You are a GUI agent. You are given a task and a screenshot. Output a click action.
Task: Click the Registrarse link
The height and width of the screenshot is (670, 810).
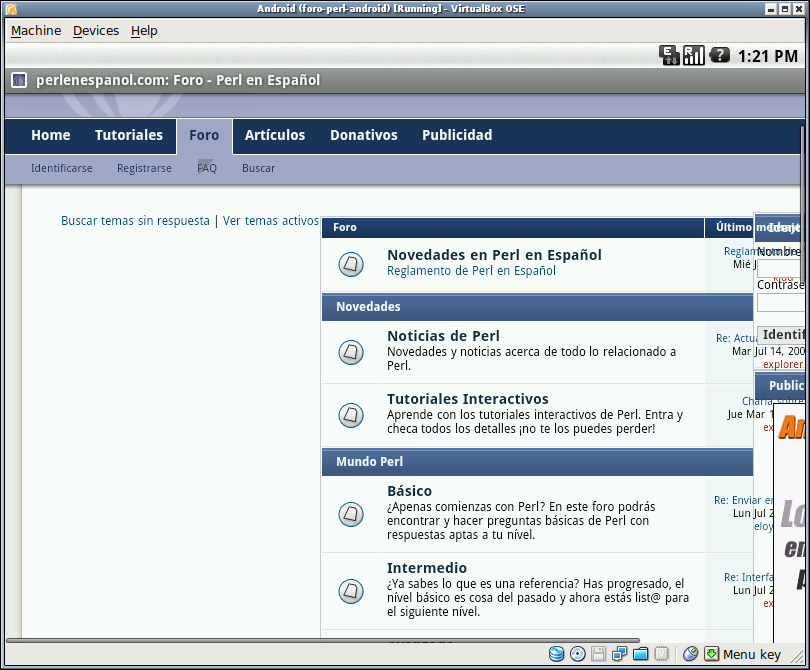[144, 168]
